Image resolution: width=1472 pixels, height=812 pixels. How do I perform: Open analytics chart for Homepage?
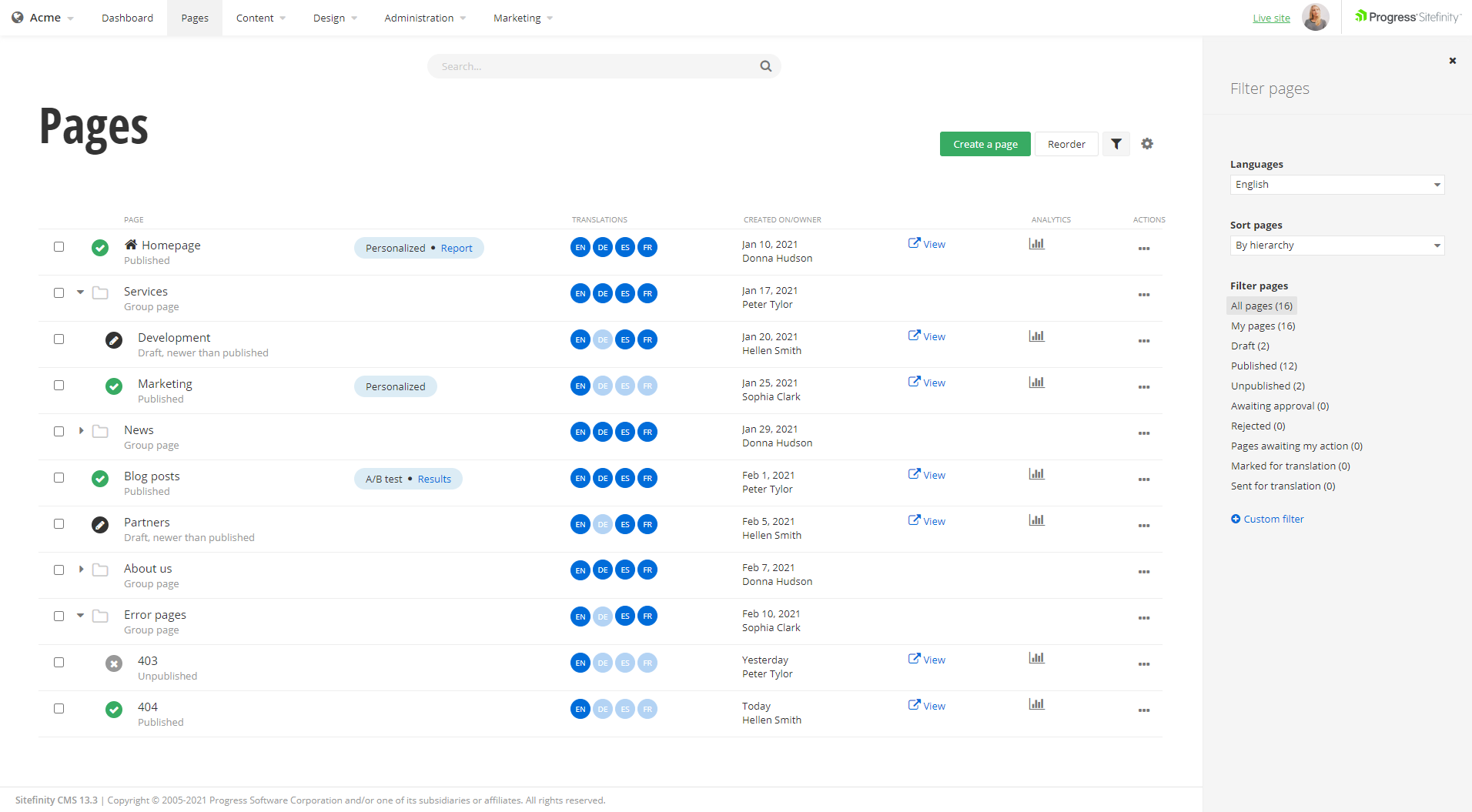point(1036,243)
